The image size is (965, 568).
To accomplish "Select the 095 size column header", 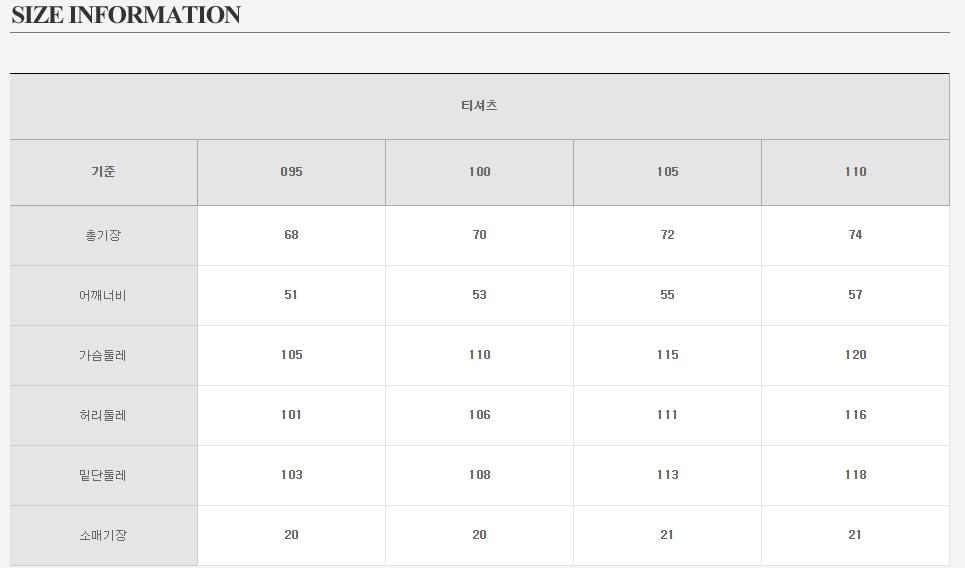I will (x=291, y=172).
